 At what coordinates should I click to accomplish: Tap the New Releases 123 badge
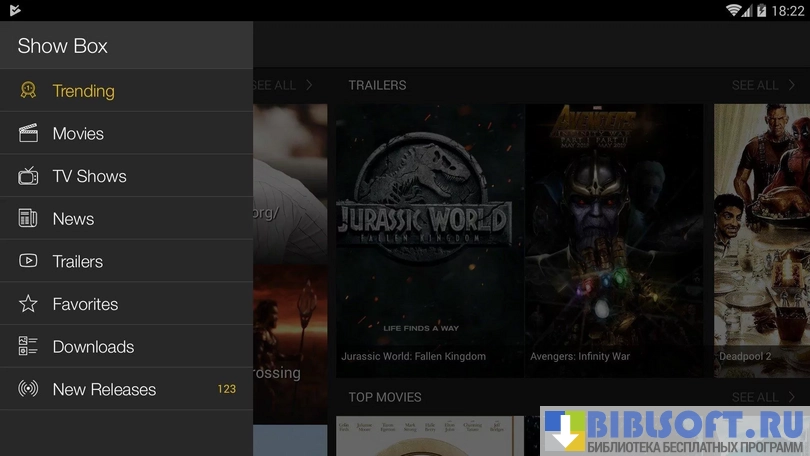(x=227, y=389)
